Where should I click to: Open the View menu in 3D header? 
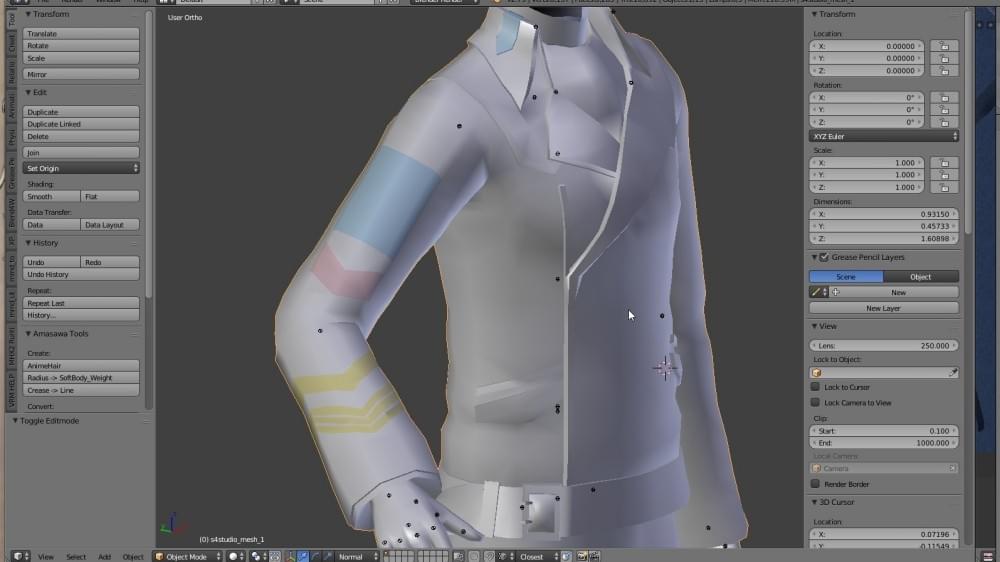click(46, 557)
